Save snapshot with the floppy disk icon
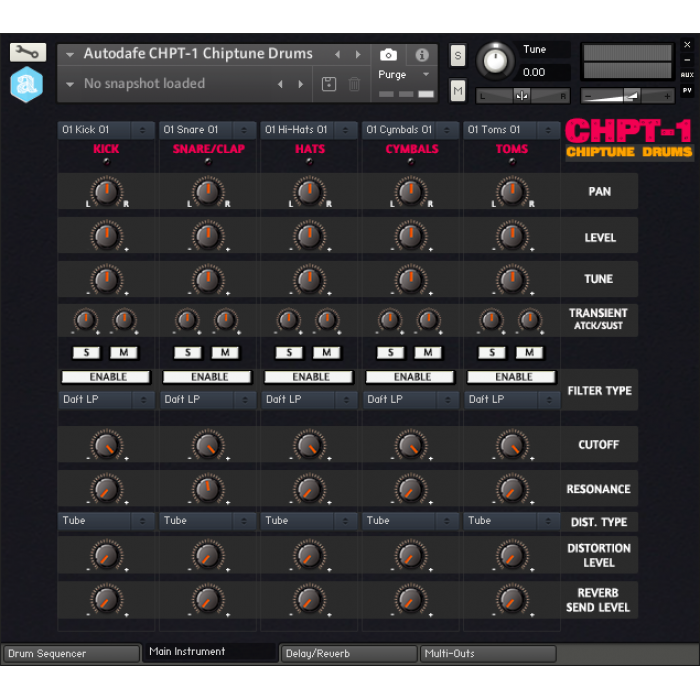Image resolution: width=700 pixels, height=700 pixels. [329, 84]
